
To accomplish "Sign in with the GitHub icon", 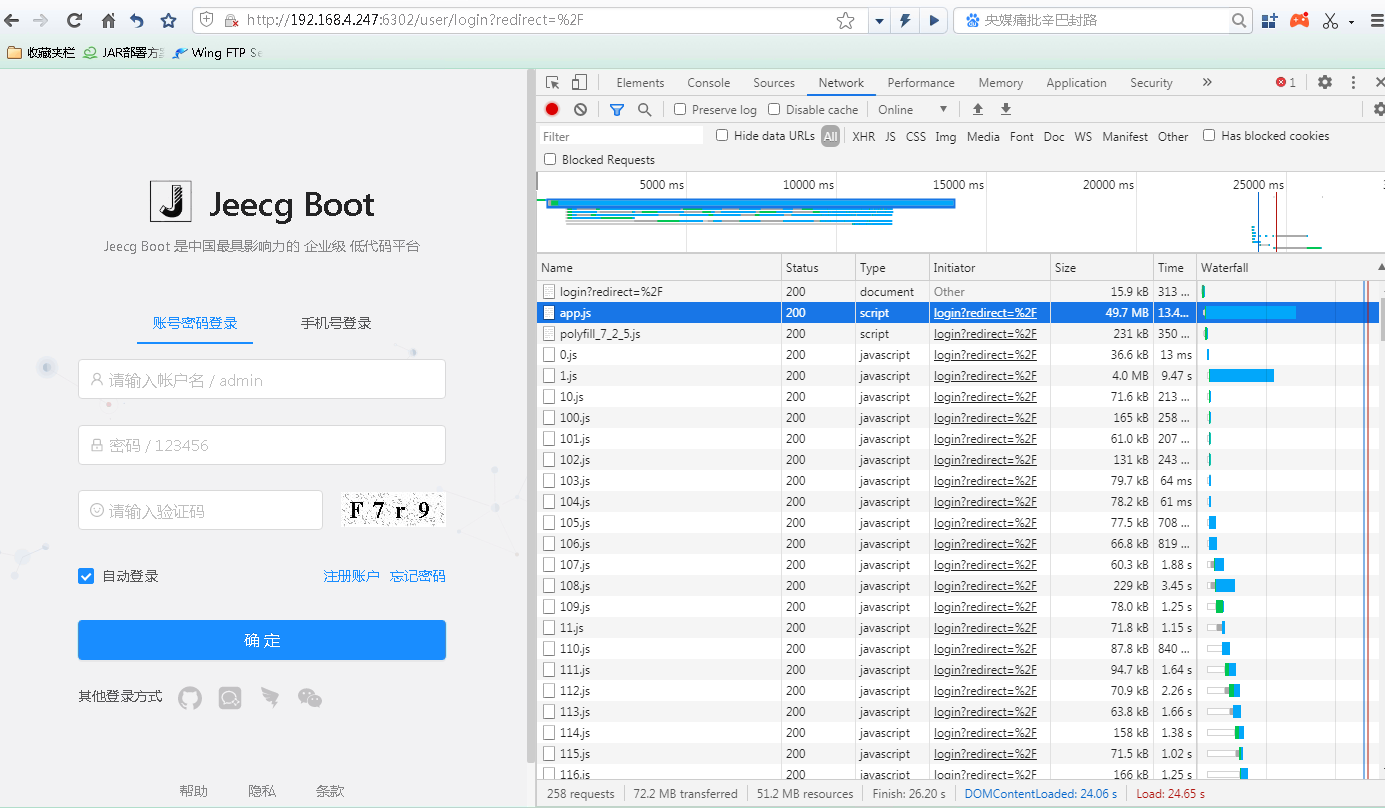I will click(190, 697).
